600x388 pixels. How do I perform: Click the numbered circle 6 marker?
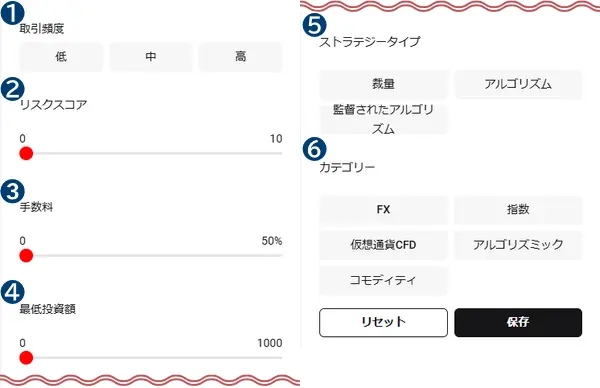315,149
